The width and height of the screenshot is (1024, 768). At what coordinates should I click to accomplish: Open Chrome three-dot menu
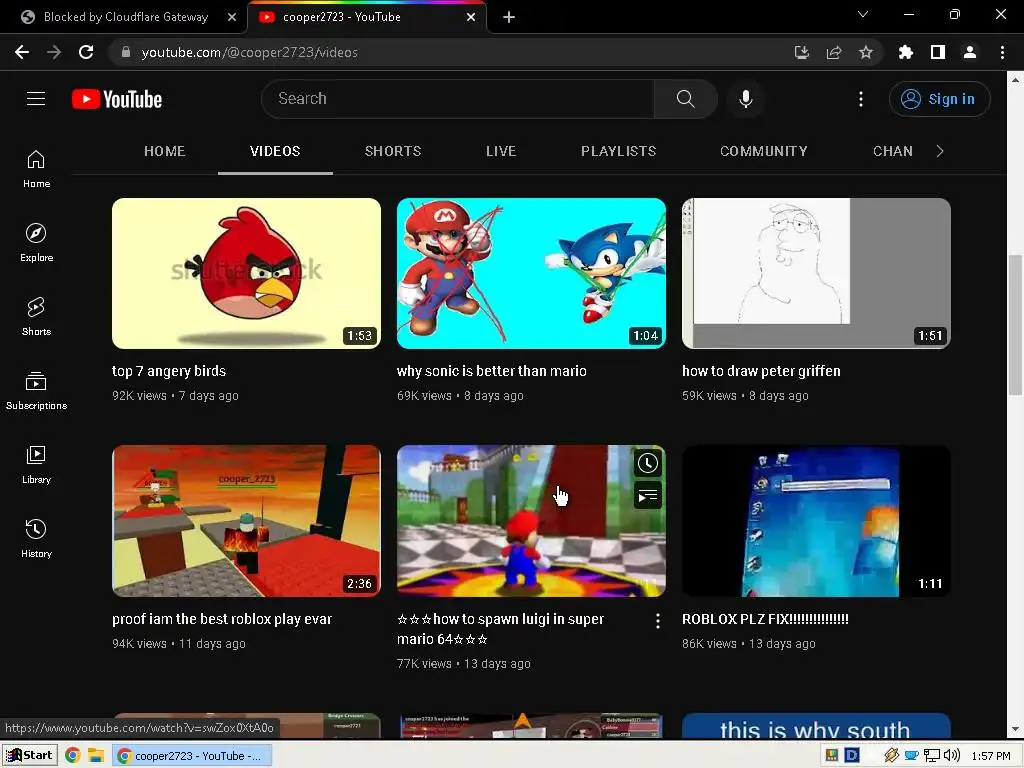(1002, 52)
